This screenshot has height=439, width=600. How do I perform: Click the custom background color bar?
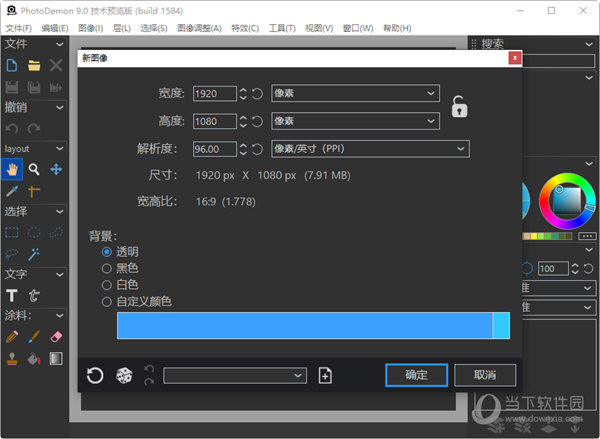pyautogui.click(x=313, y=325)
